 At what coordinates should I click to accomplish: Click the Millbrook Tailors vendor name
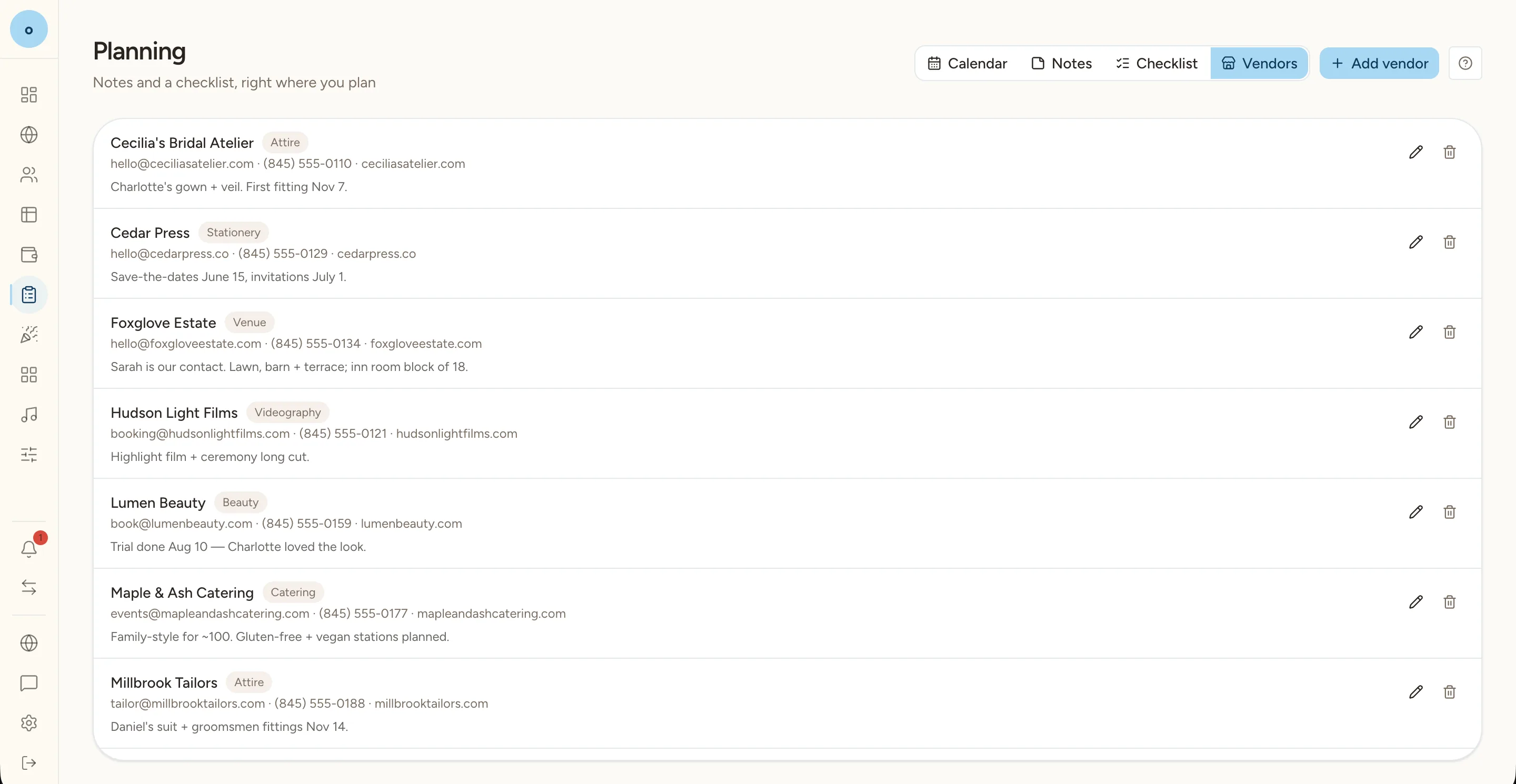[164, 683]
